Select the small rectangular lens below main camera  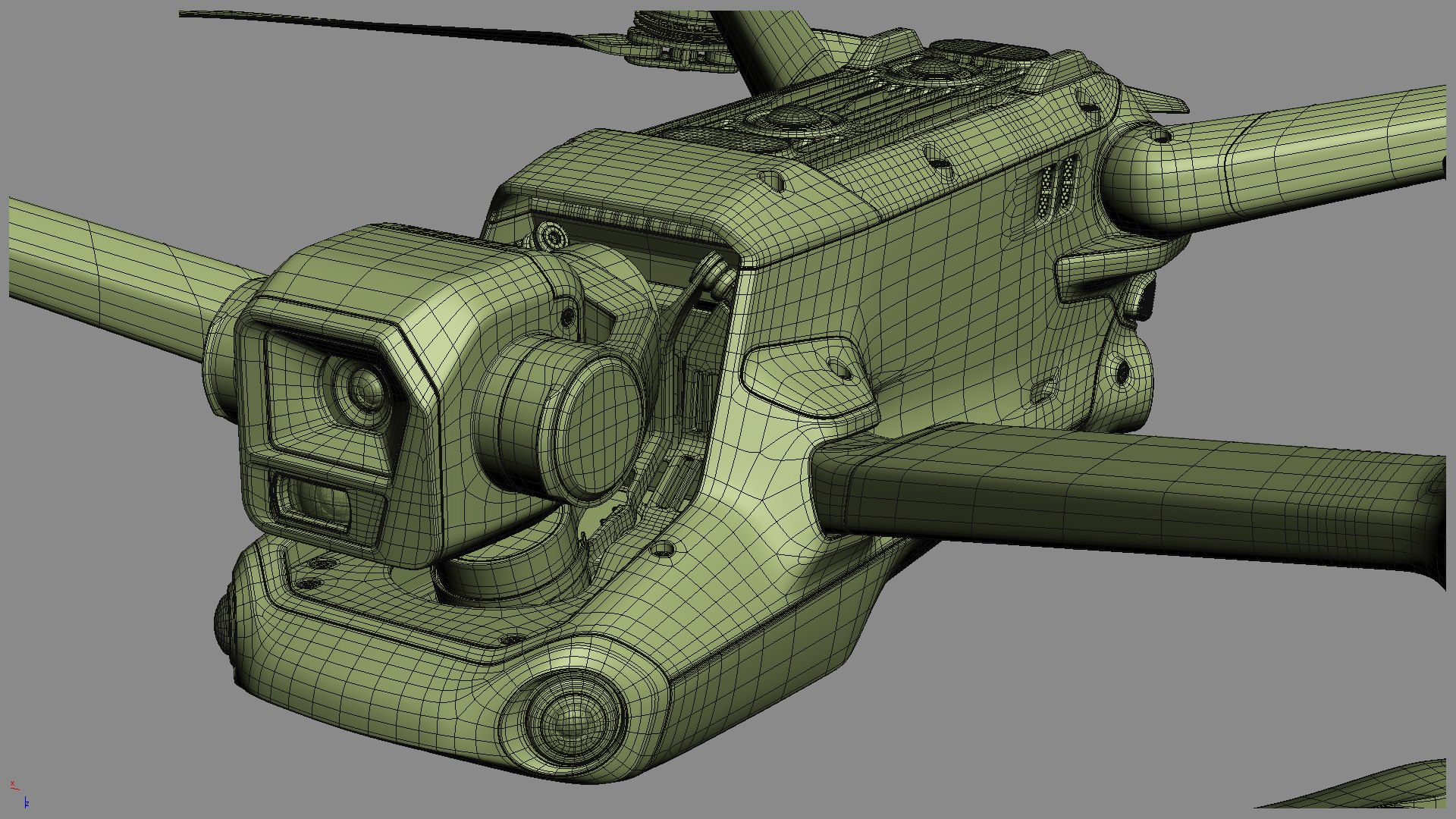(x=314, y=500)
